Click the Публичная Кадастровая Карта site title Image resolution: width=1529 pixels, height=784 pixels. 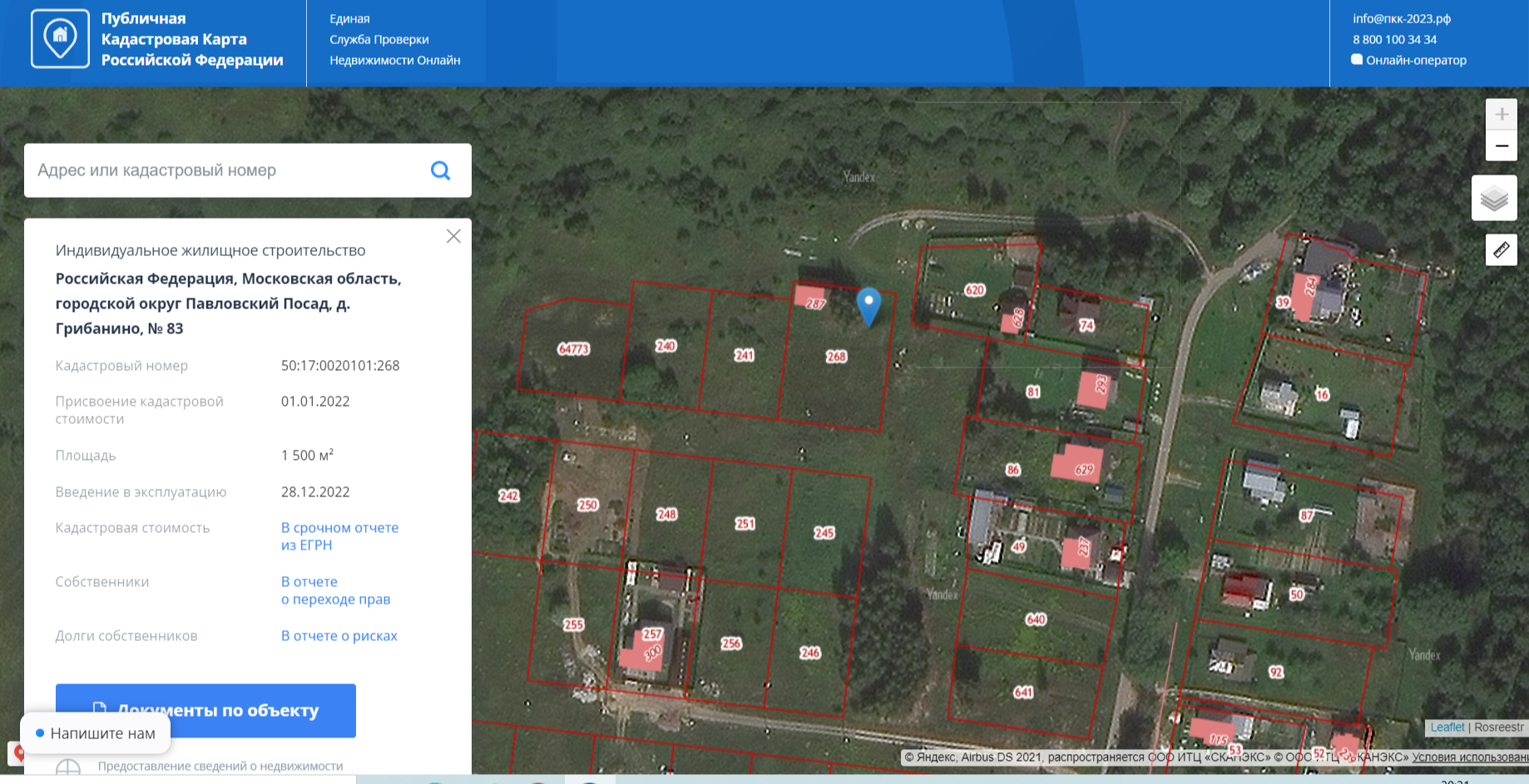[192, 39]
